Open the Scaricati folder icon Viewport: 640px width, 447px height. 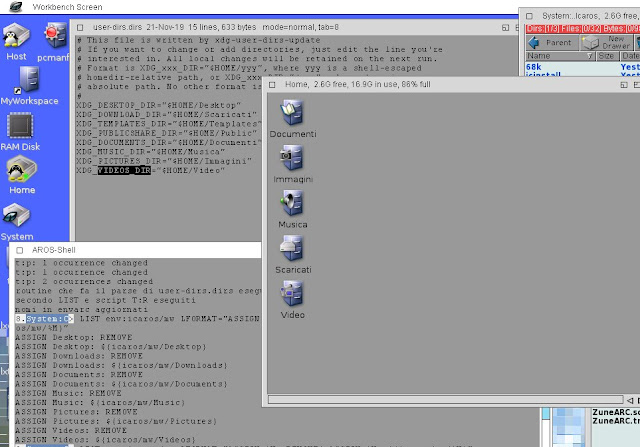293,255
